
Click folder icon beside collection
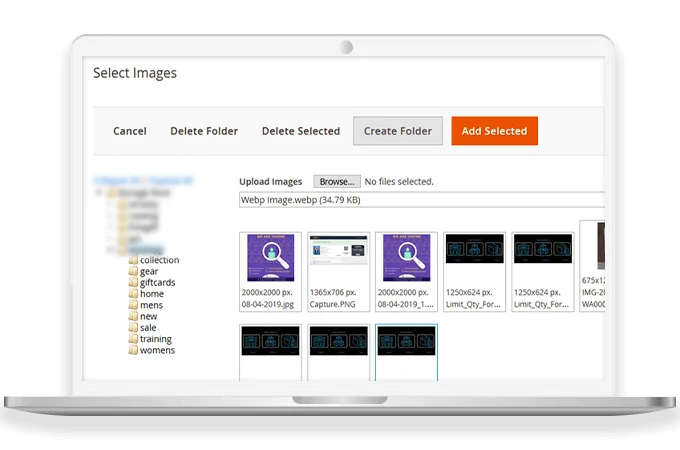click(x=133, y=260)
